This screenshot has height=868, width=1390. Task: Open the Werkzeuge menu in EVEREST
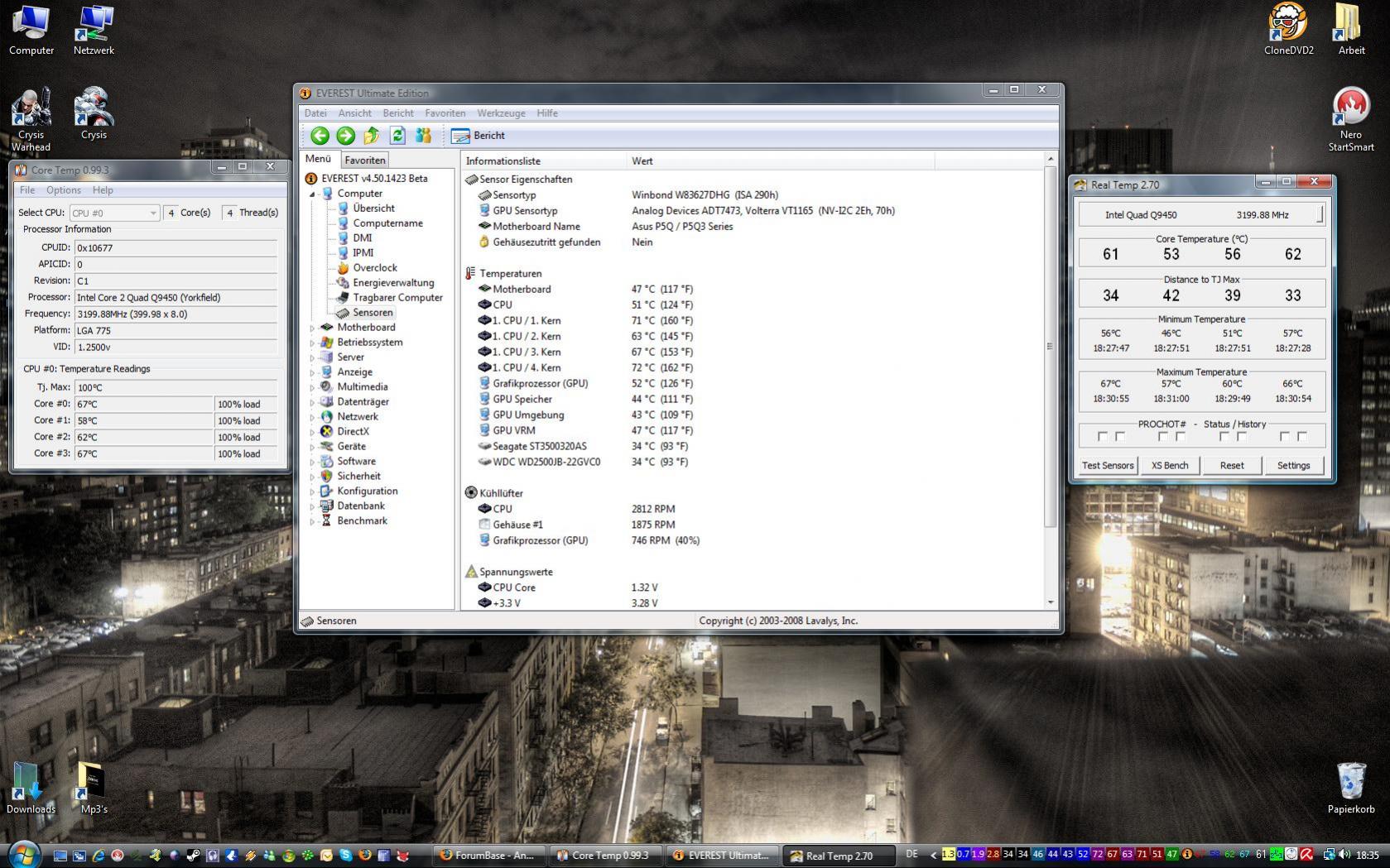[501, 113]
